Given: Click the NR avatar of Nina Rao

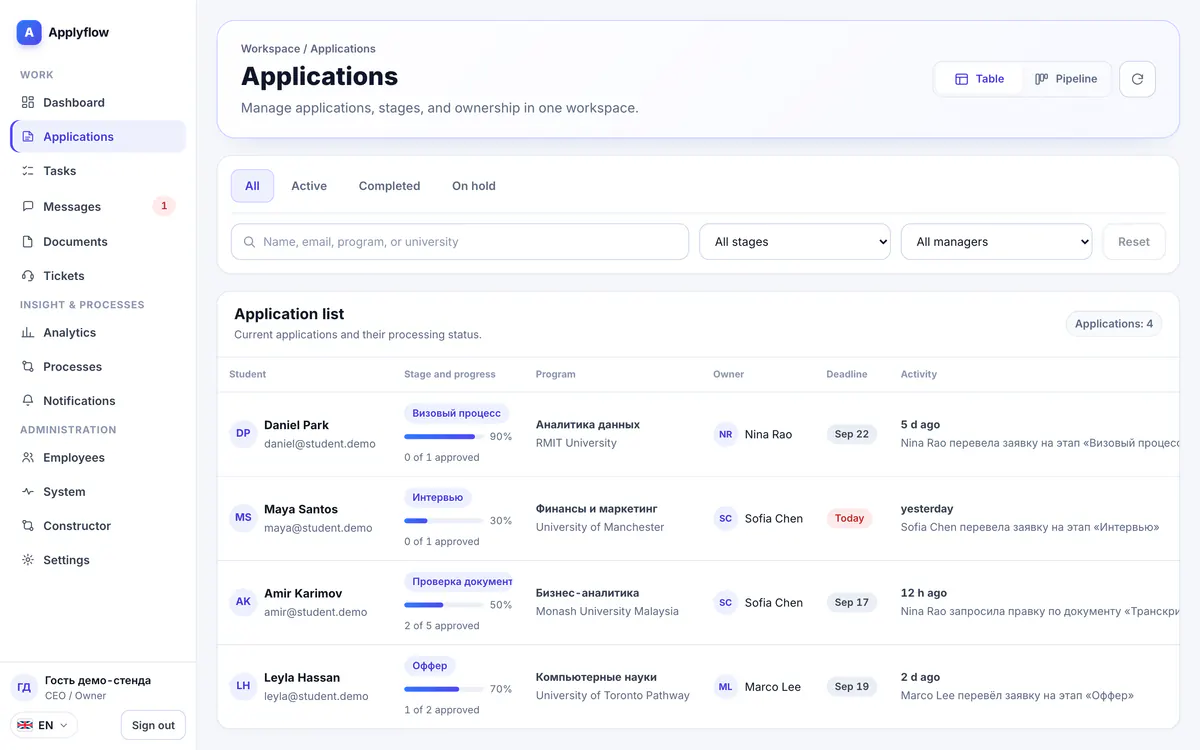Looking at the screenshot, I should 725,434.
